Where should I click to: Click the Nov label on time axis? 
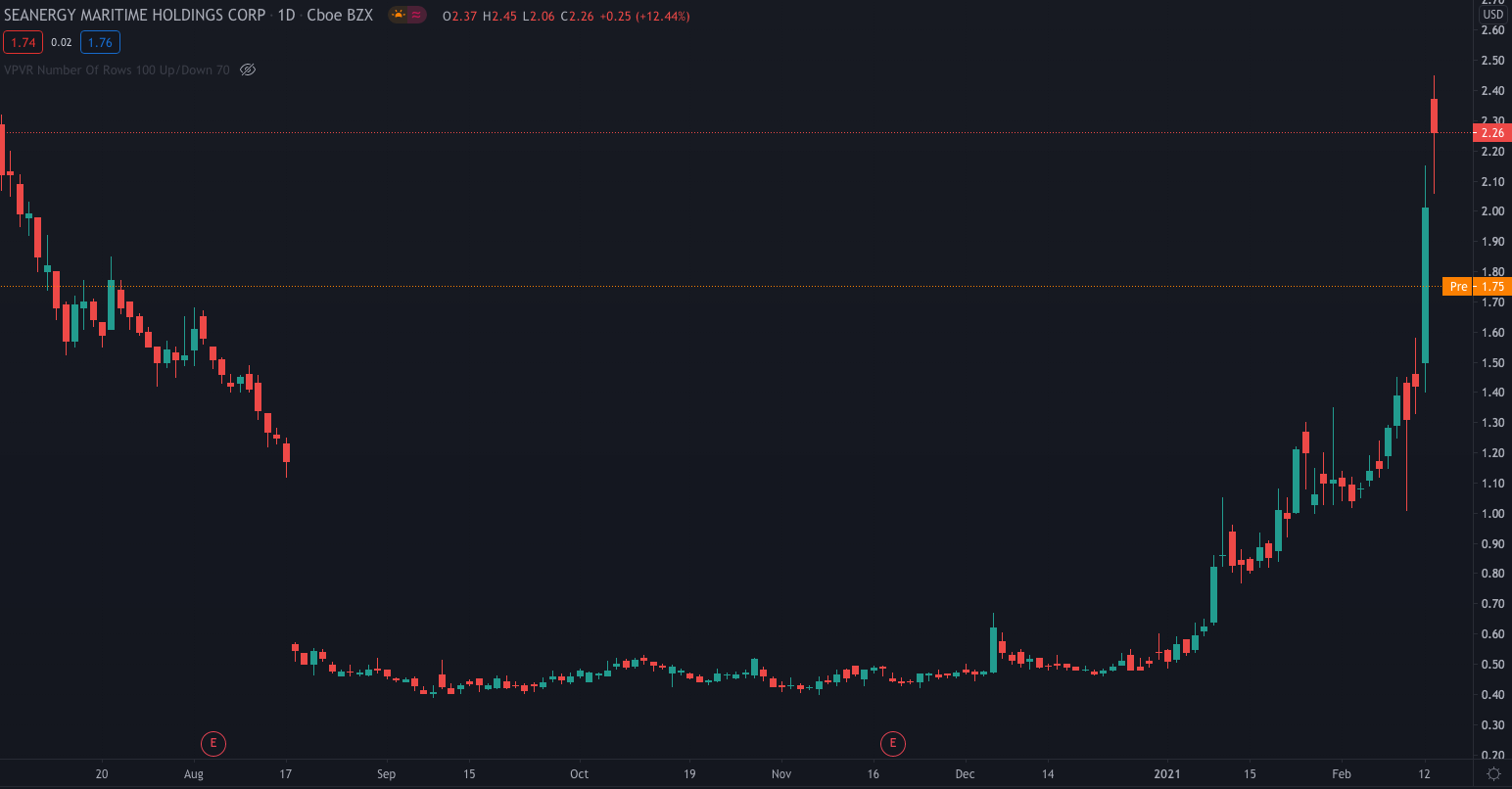pyautogui.click(x=781, y=774)
